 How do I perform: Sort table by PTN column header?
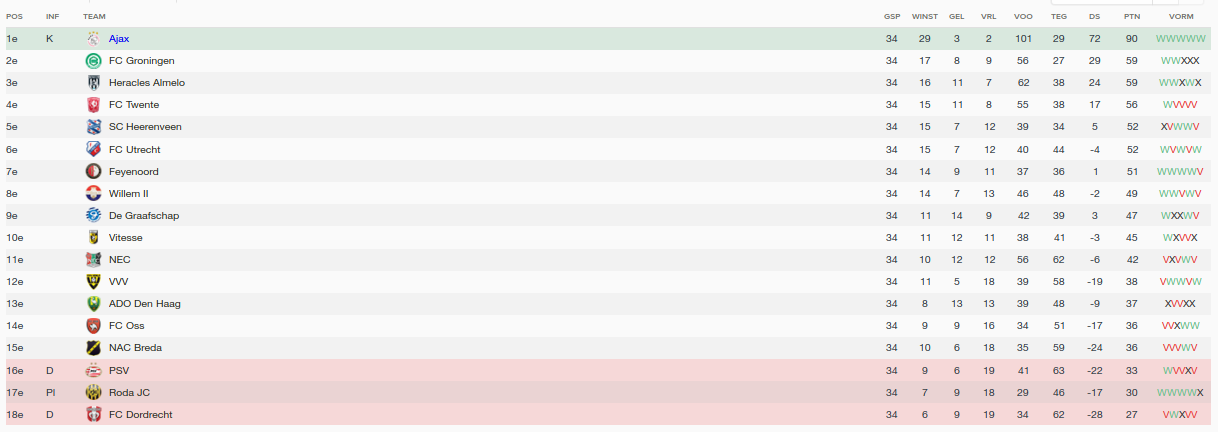coord(1131,17)
